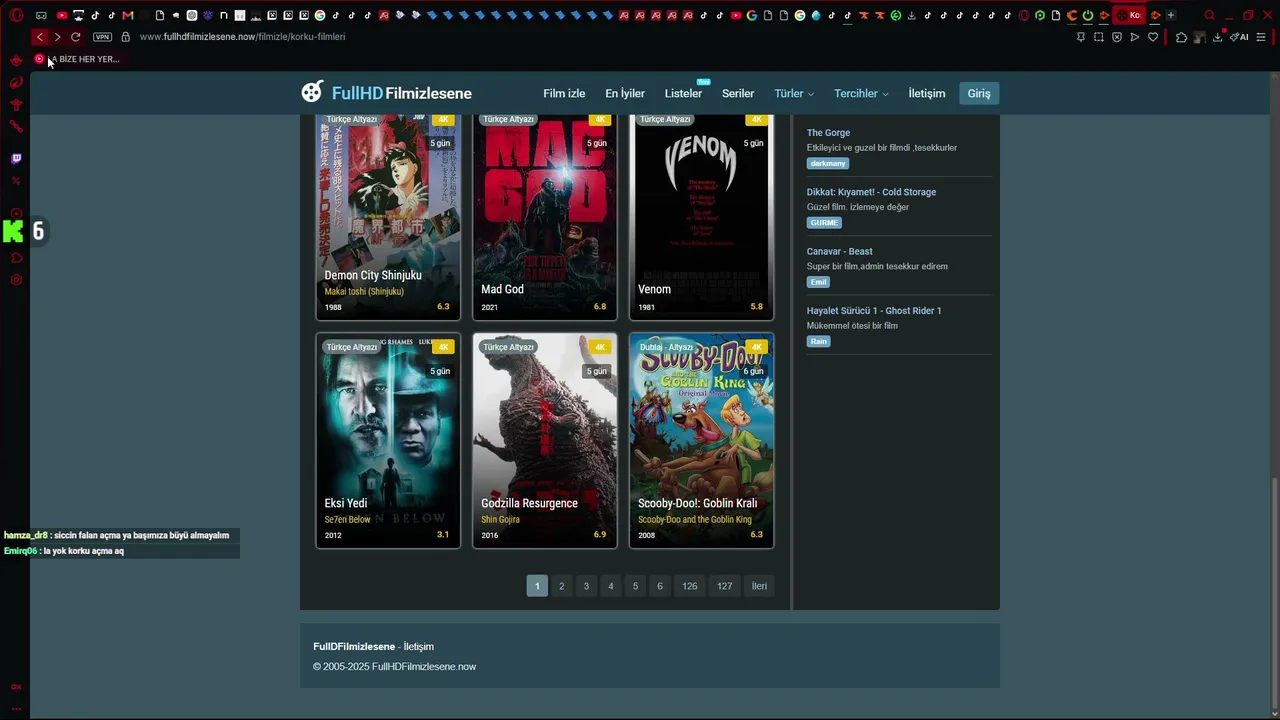This screenshot has height=720, width=1280.
Task: Open a new browser tab
Action: coord(1171,15)
